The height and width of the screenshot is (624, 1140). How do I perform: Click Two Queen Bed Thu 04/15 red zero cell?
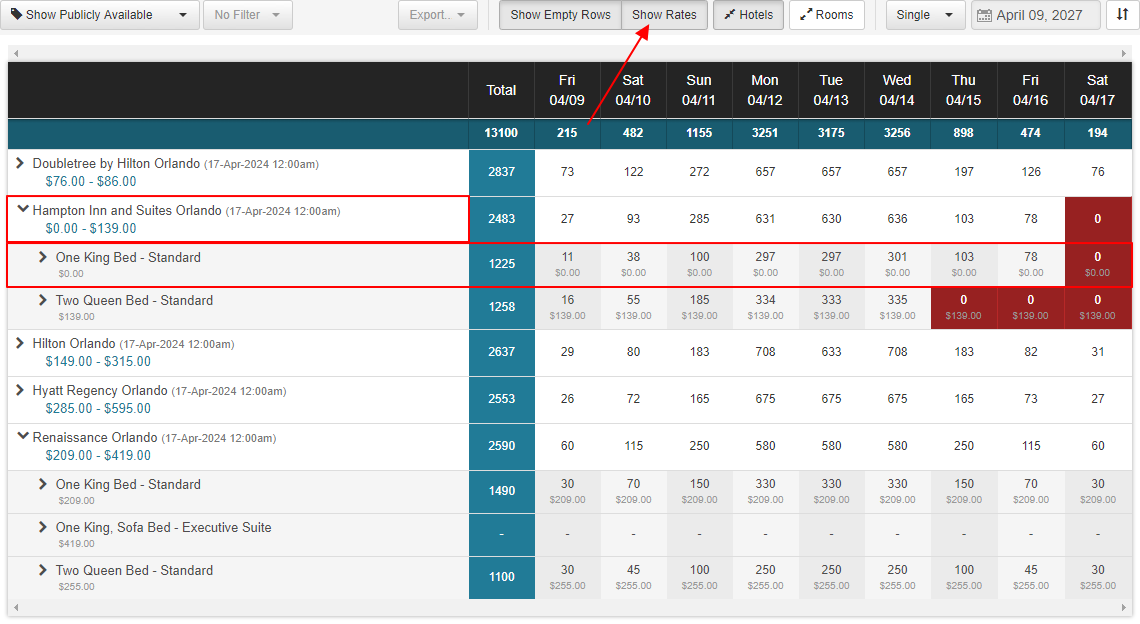click(964, 308)
